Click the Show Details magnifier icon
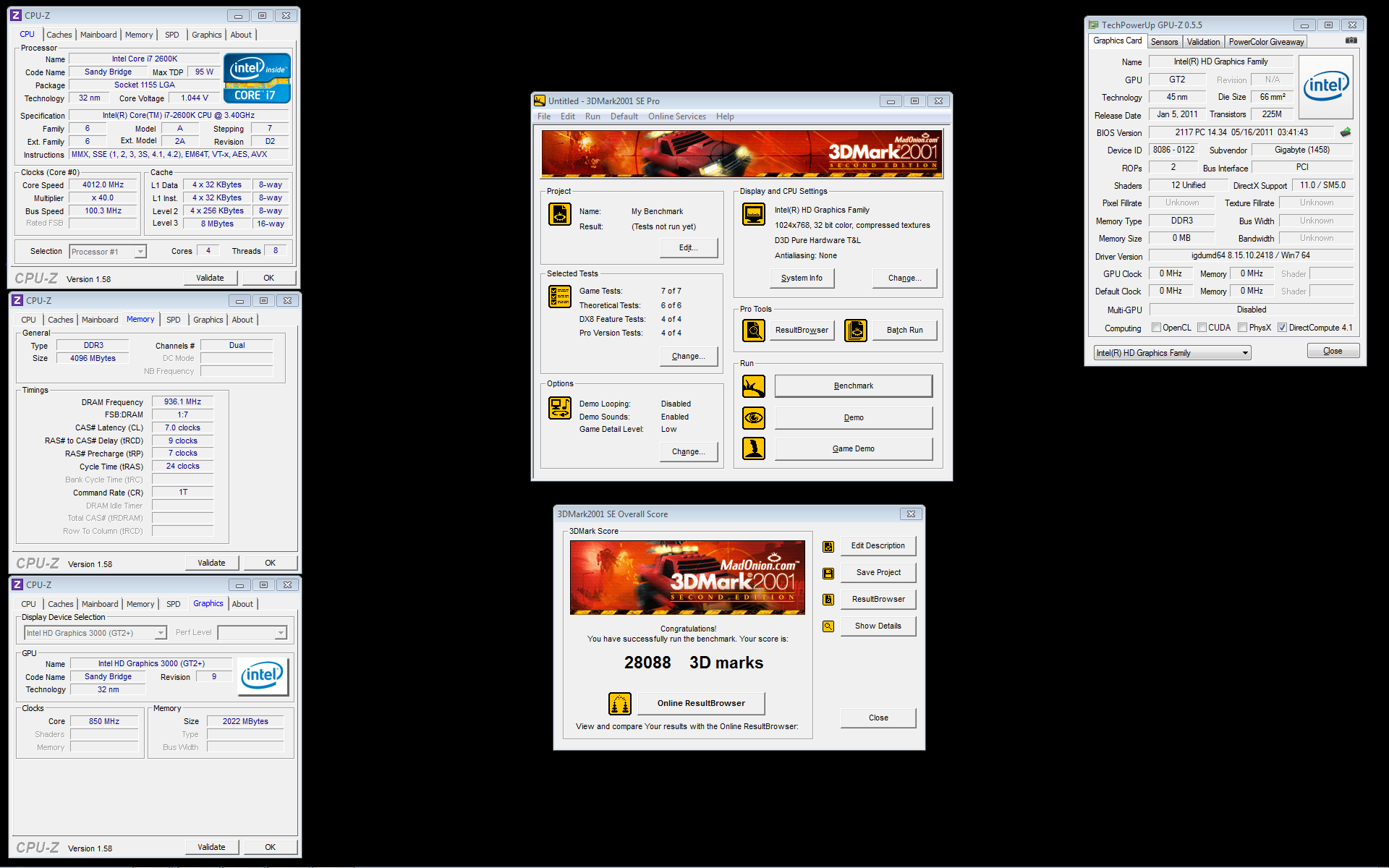 pos(828,626)
